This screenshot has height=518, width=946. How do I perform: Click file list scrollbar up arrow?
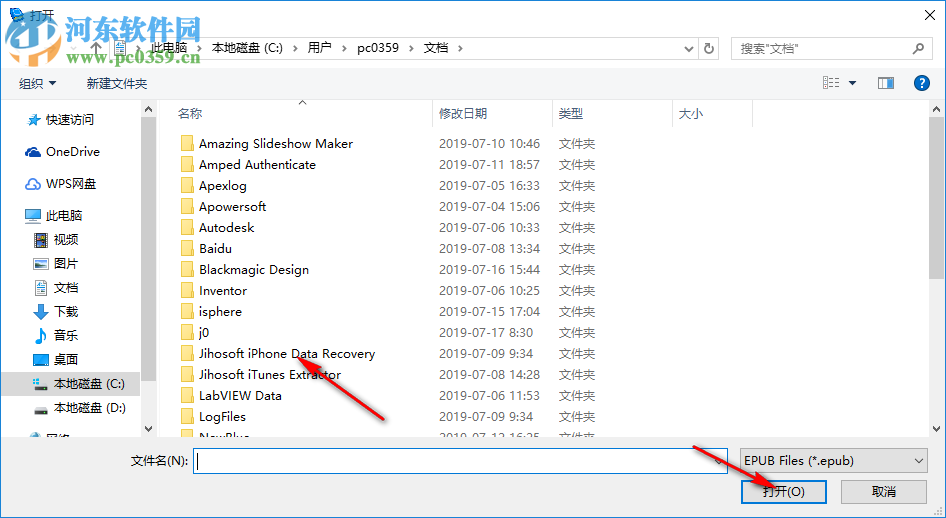coord(936,109)
